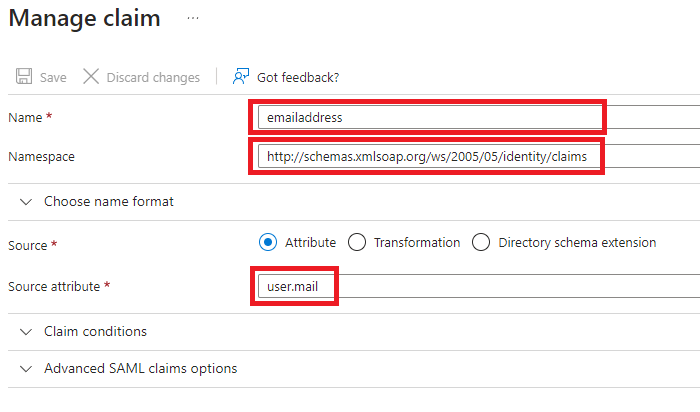Viewport: 700px width, 412px height.
Task: Open the ellipsis more options menu
Action: point(193,19)
